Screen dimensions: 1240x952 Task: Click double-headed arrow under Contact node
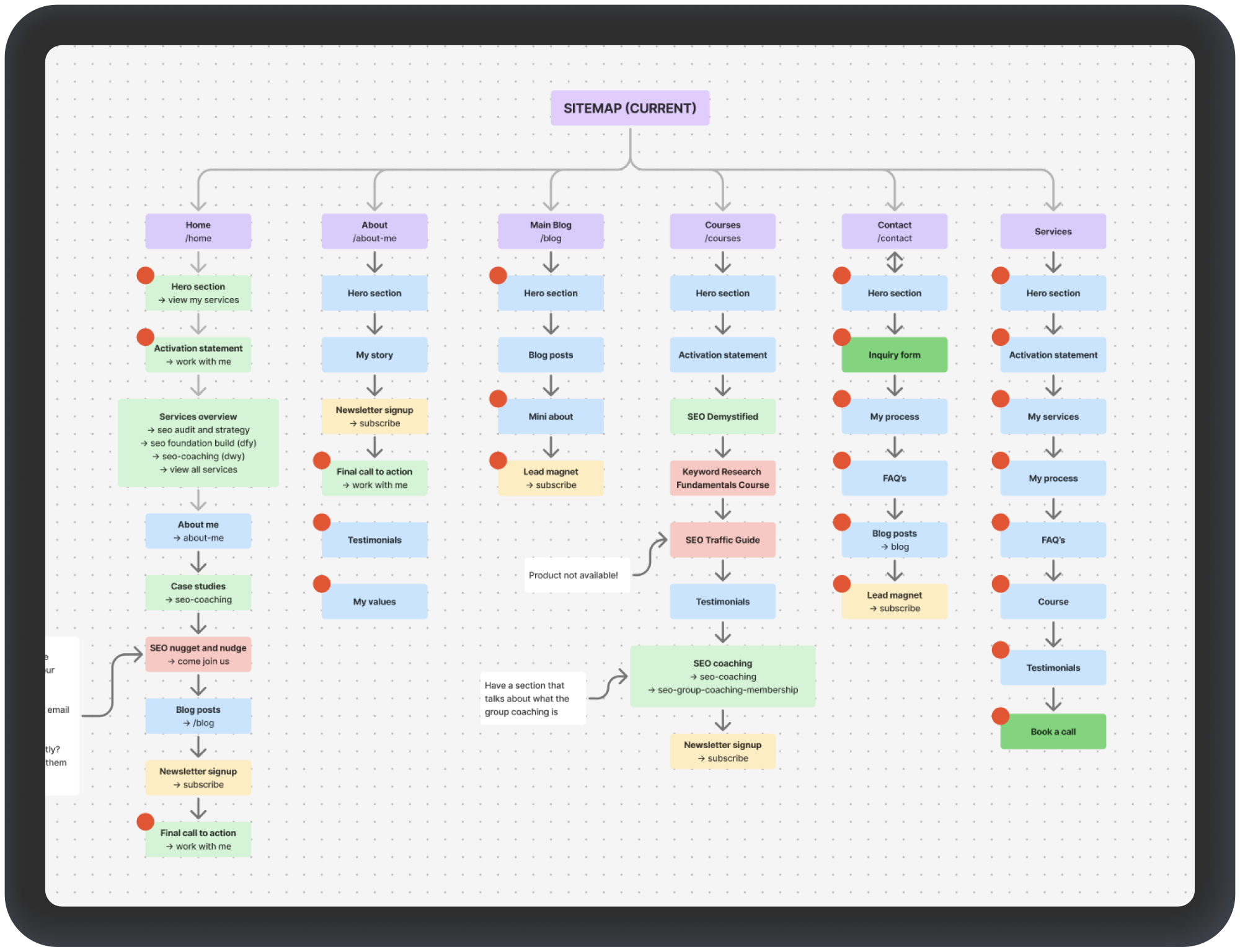(x=894, y=262)
